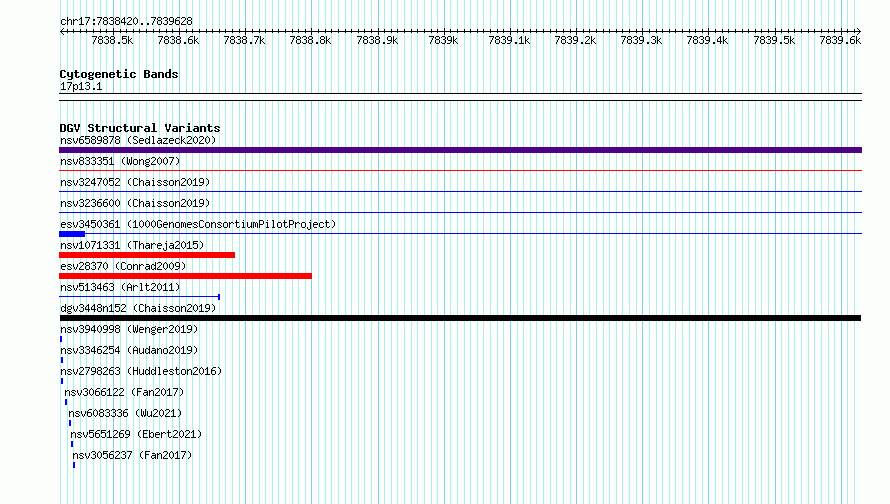Open nsv1071331 (Thareja2015) variant label
This screenshot has height=504, width=890.
point(132,245)
